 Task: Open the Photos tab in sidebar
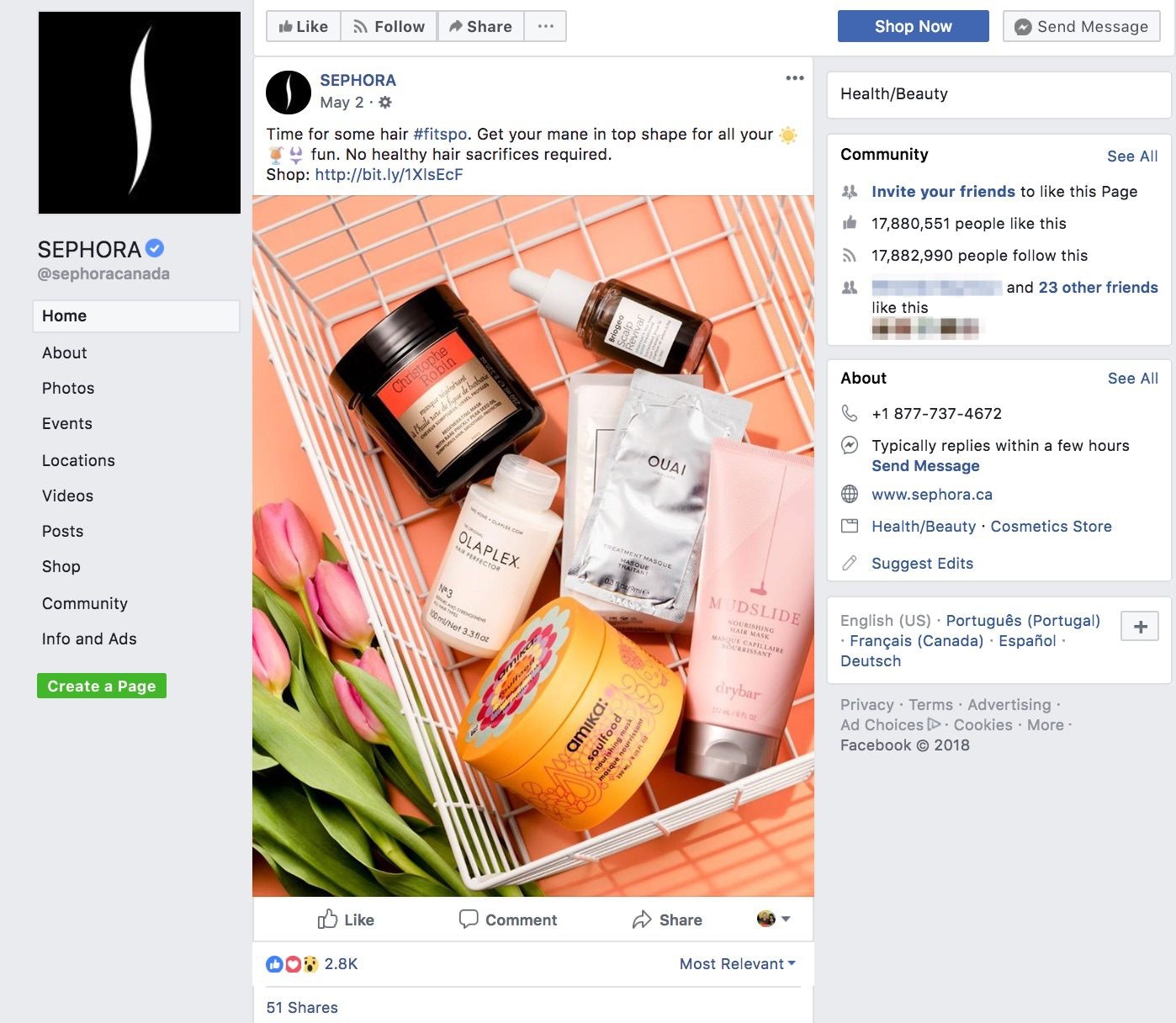tap(68, 388)
